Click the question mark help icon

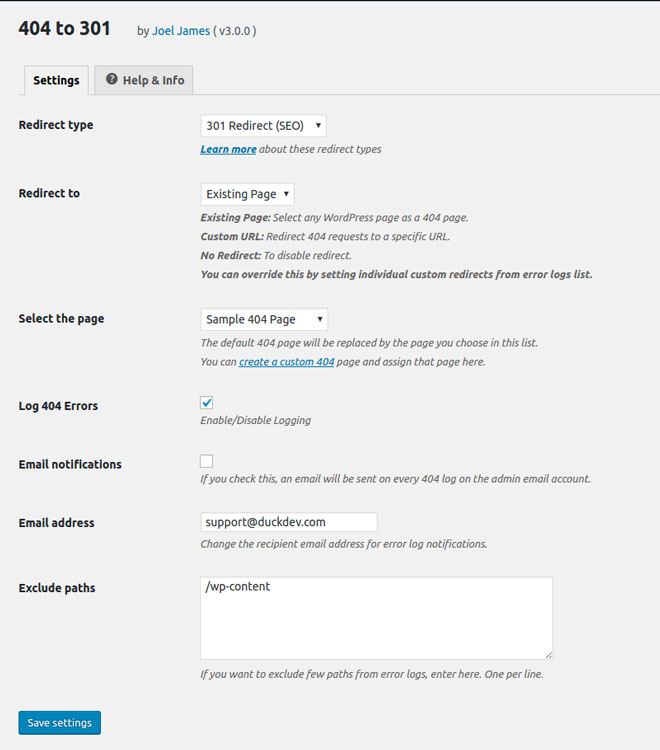coord(111,79)
